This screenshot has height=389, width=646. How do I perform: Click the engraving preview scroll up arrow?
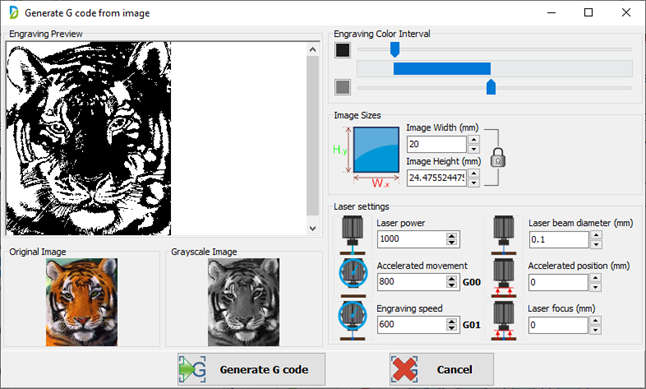click(313, 50)
